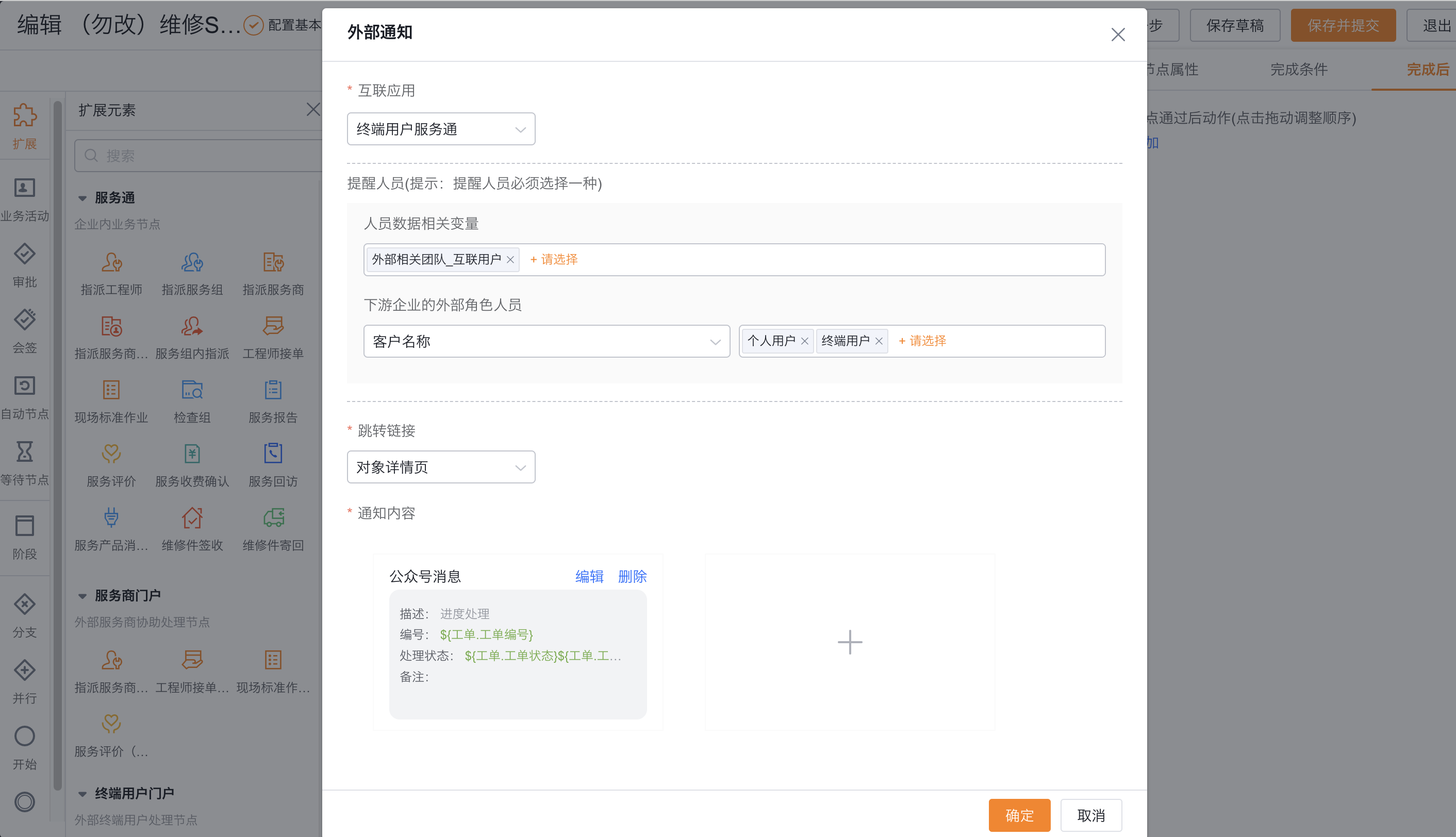Confirm the dialog with 确定
This screenshot has height=837, width=1456.
tap(1019, 815)
